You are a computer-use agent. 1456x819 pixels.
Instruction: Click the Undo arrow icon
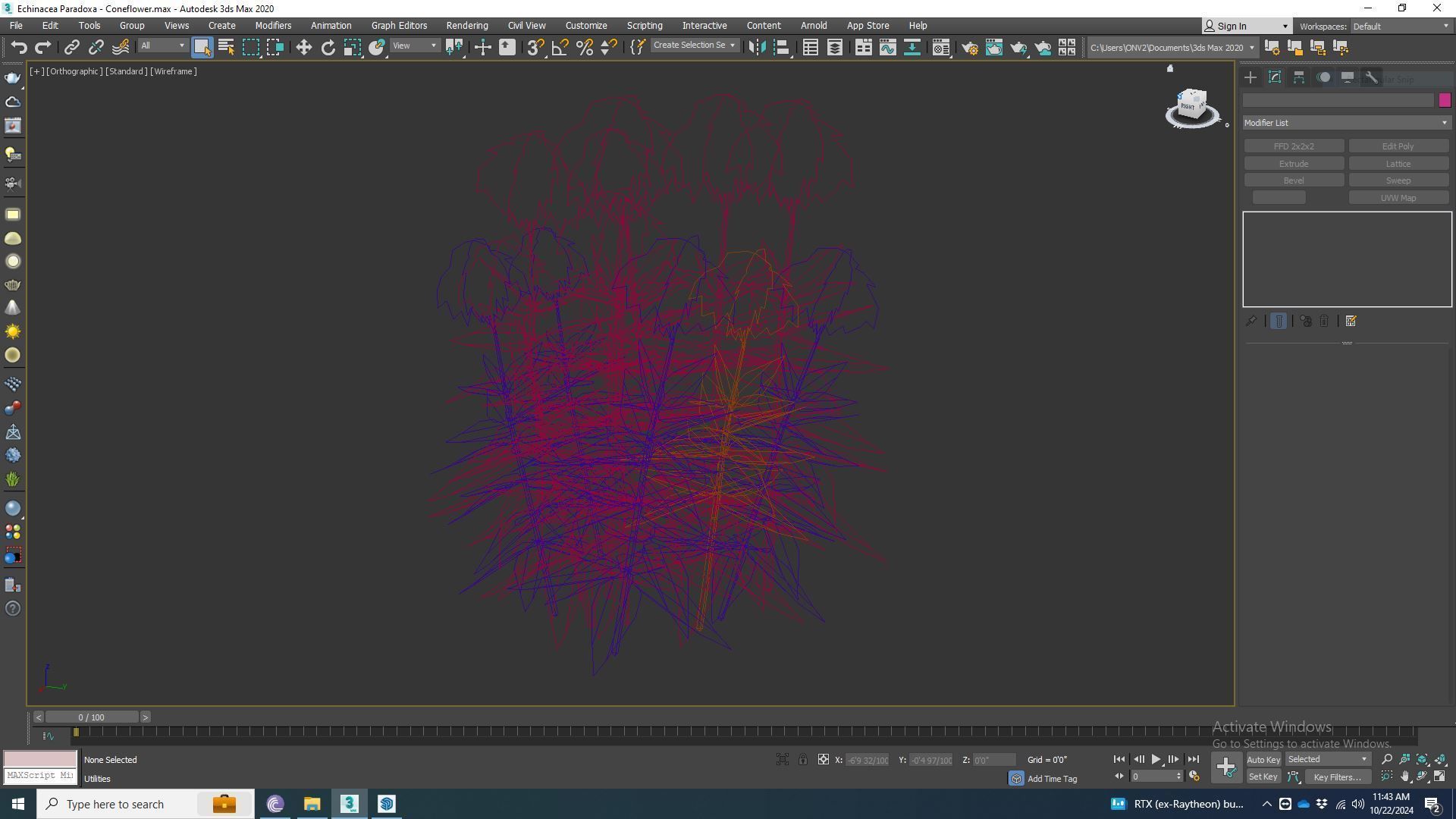(x=19, y=47)
